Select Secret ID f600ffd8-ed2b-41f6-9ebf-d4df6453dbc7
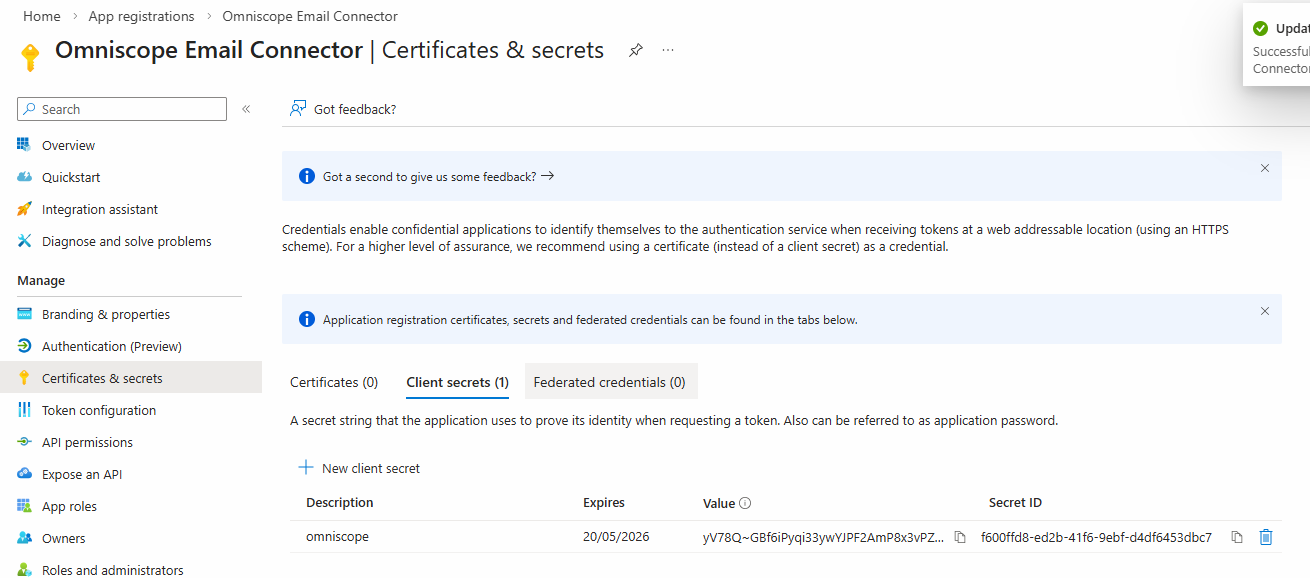Image resolution: width=1310 pixels, height=578 pixels. coord(1096,537)
